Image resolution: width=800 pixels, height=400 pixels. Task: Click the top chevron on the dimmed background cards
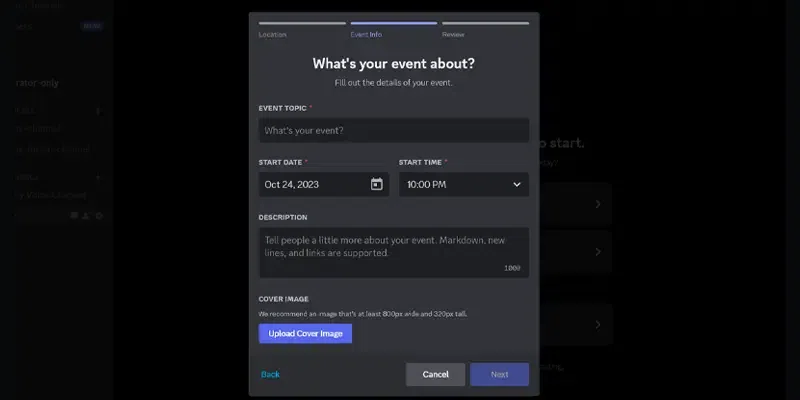pyautogui.click(x=598, y=204)
